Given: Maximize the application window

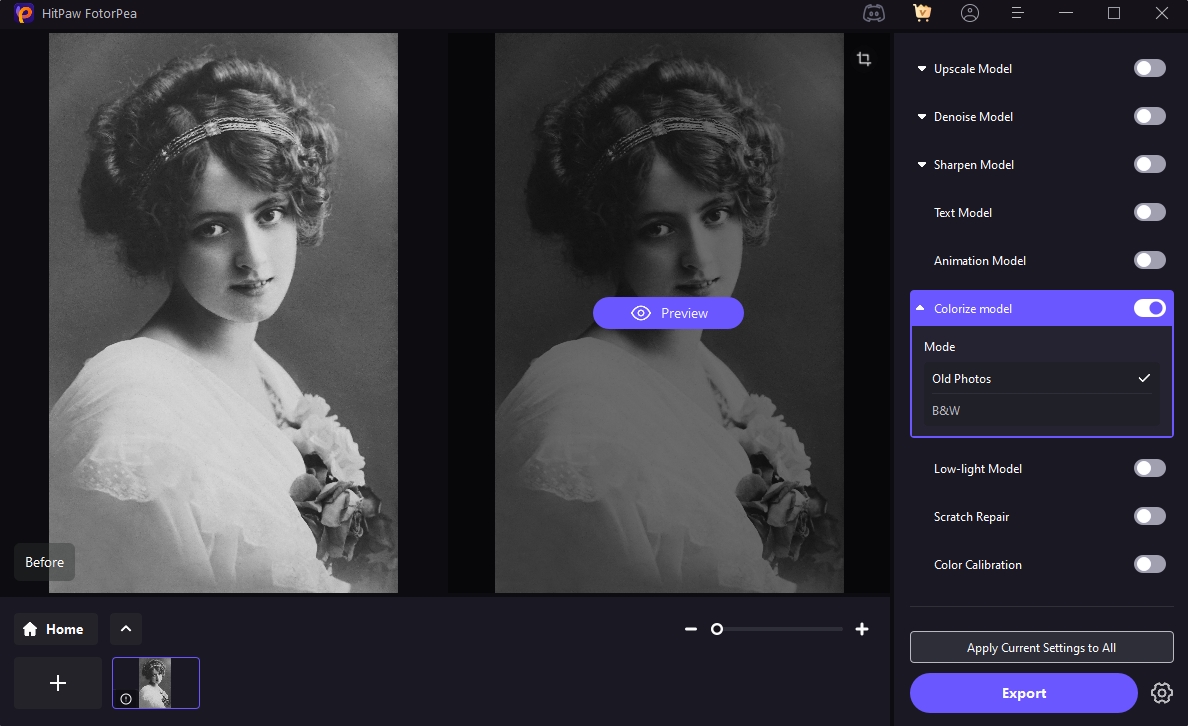Looking at the screenshot, I should 1114,13.
